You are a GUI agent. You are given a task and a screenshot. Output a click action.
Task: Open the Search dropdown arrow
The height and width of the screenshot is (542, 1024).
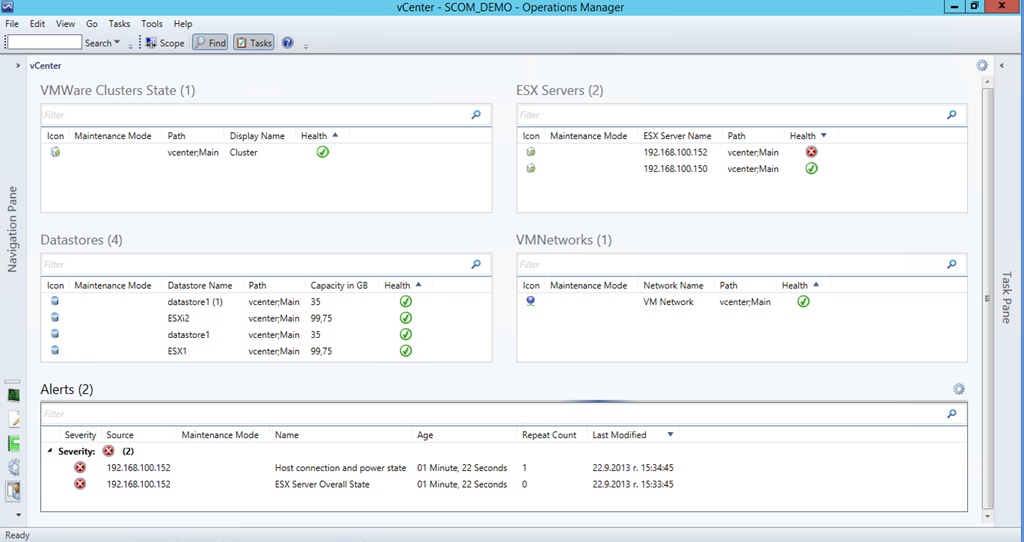(x=117, y=43)
